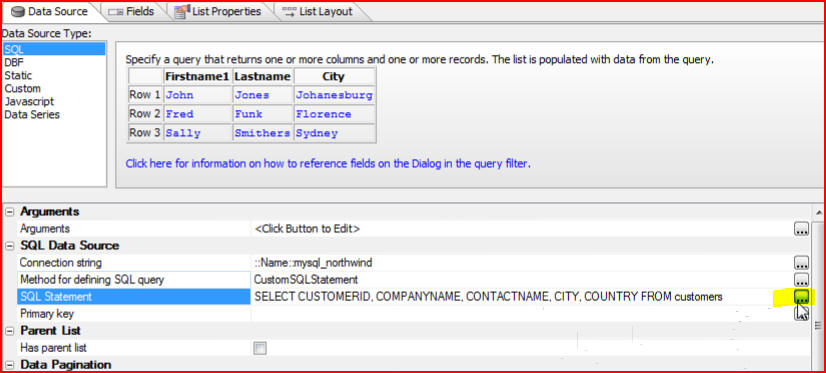Click the Row 2 header in sample table

[145, 114]
